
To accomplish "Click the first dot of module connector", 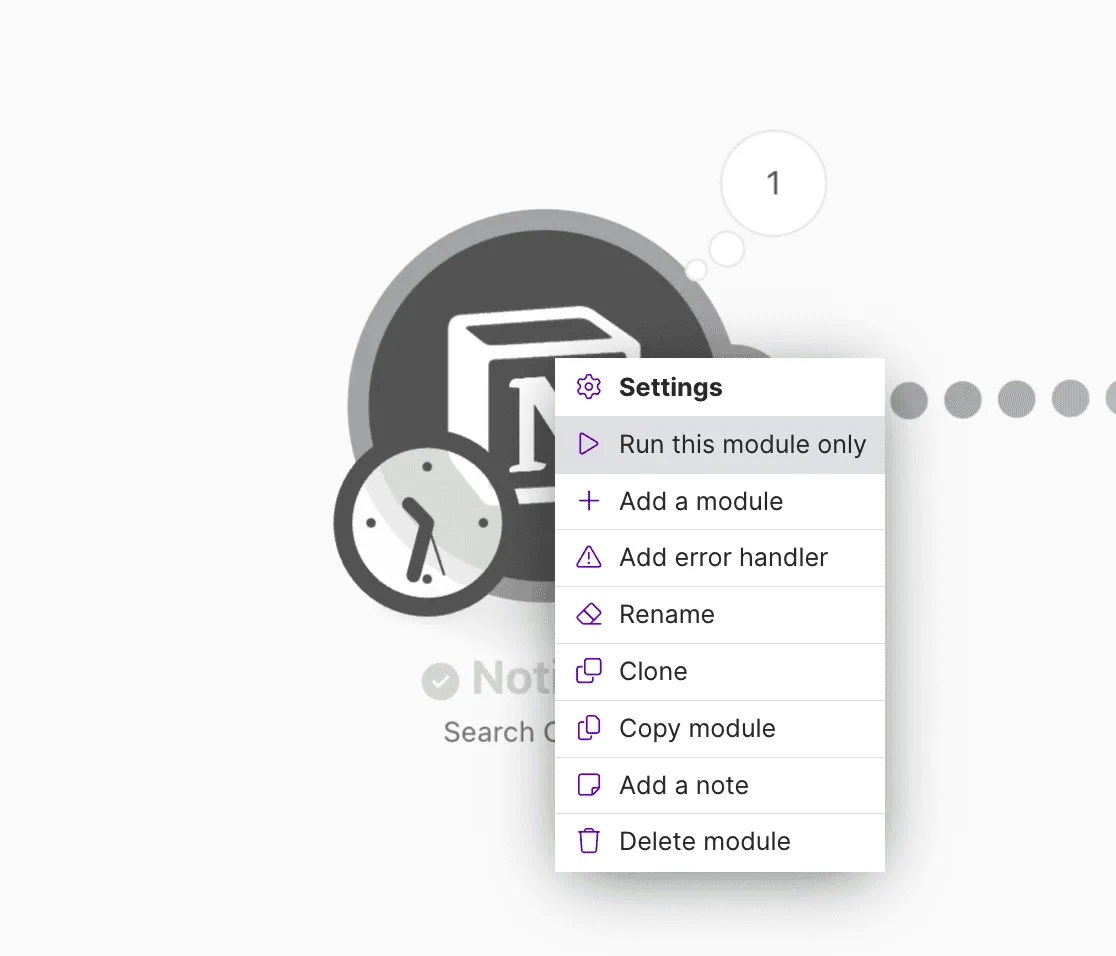I will 909,400.
